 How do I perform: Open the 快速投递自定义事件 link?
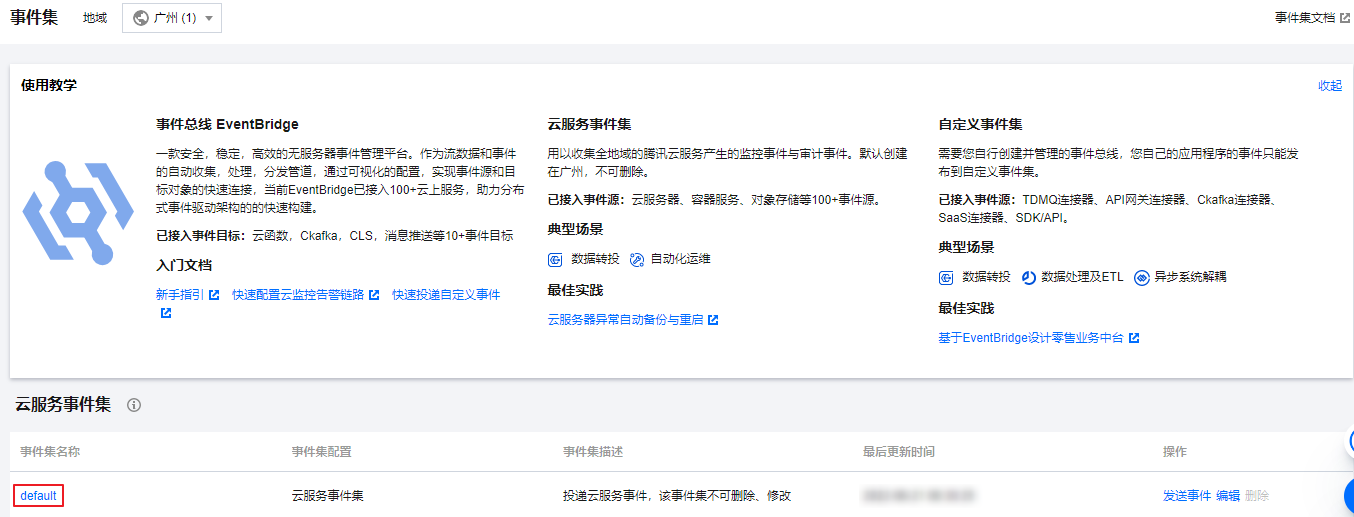coord(446,295)
